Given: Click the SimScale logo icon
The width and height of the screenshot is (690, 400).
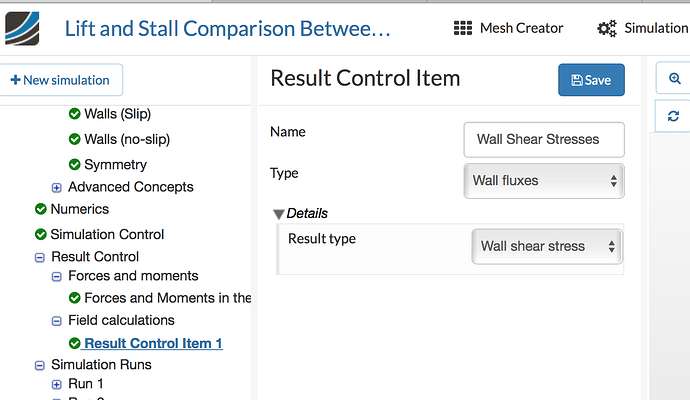Looking at the screenshot, I should 23,27.
